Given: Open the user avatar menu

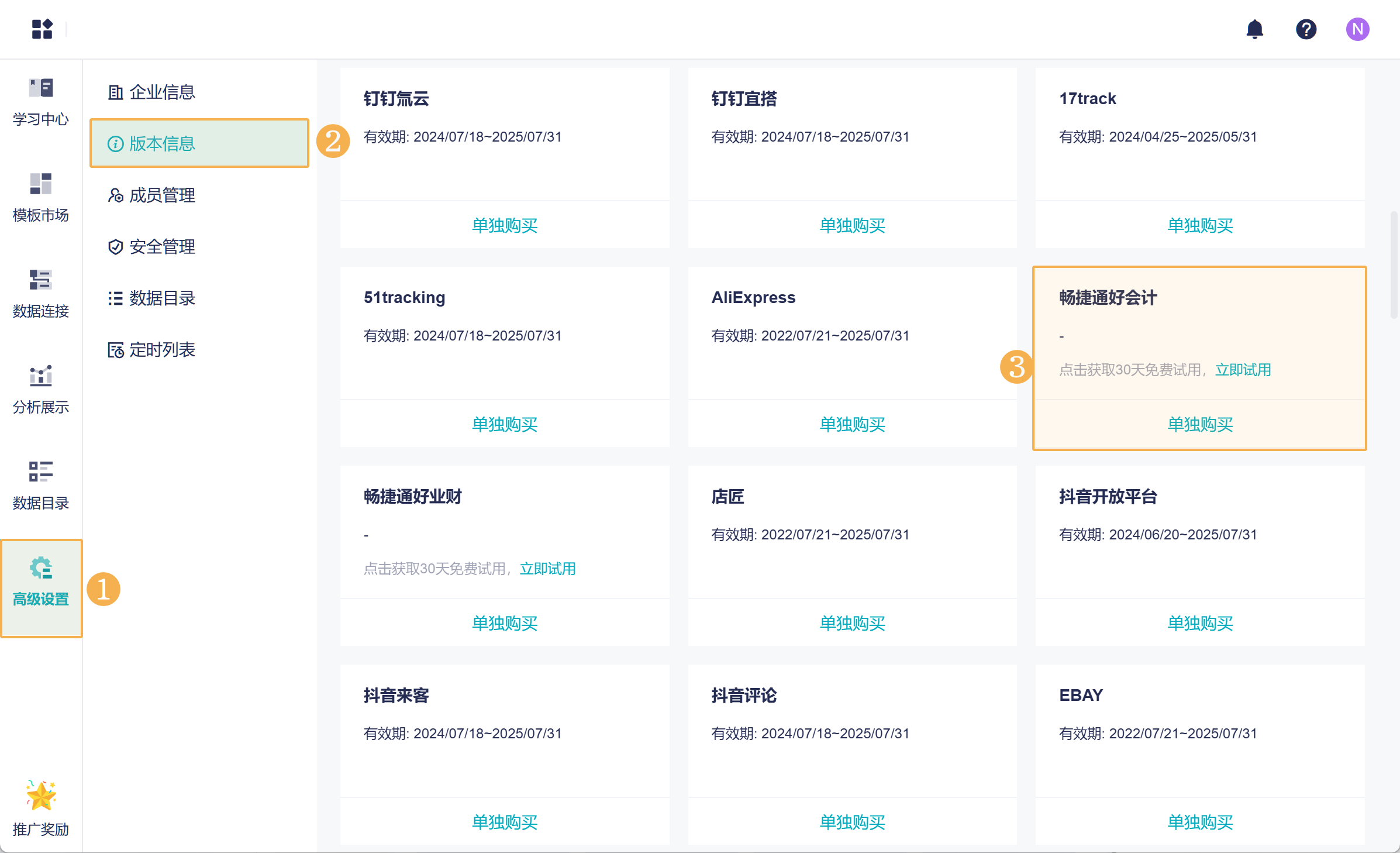Looking at the screenshot, I should click(1357, 29).
